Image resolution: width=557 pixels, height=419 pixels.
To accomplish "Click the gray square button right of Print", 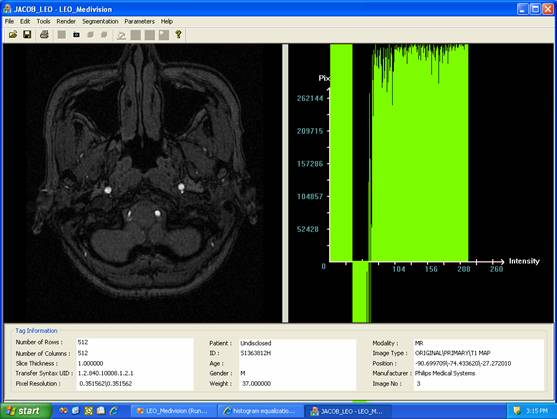I will pyautogui.click(x=61, y=34).
